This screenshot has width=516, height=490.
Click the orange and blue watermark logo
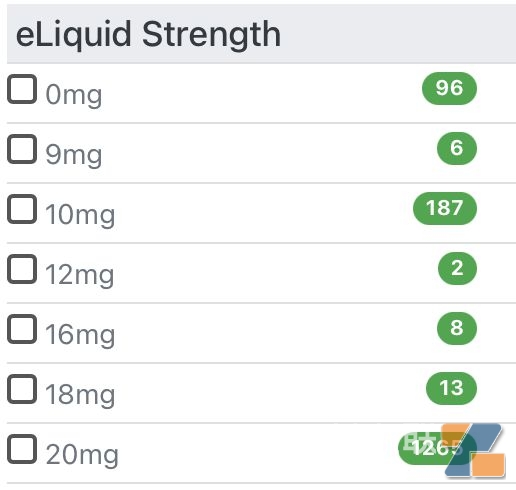point(473,450)
